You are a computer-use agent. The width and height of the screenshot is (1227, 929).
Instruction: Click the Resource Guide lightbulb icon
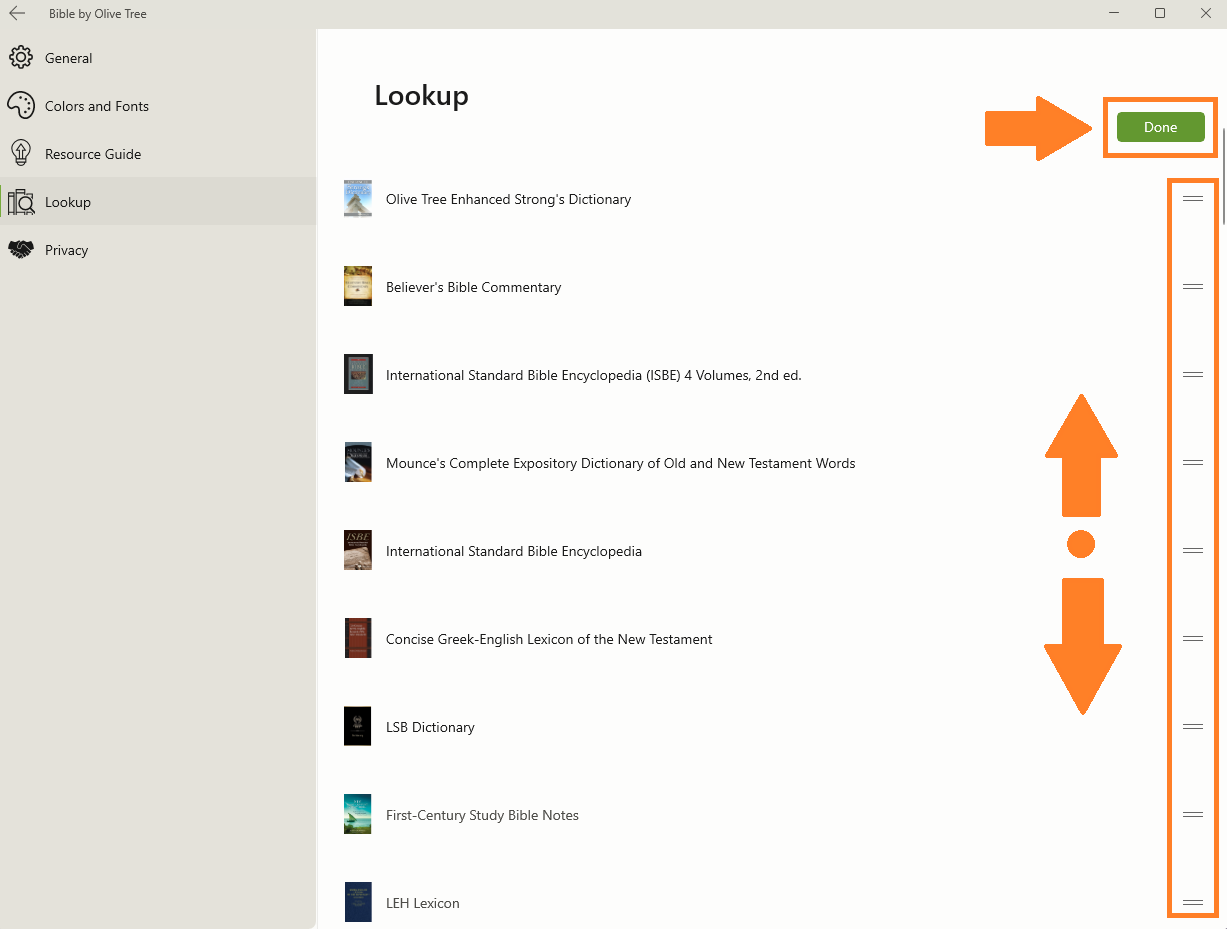21,153
